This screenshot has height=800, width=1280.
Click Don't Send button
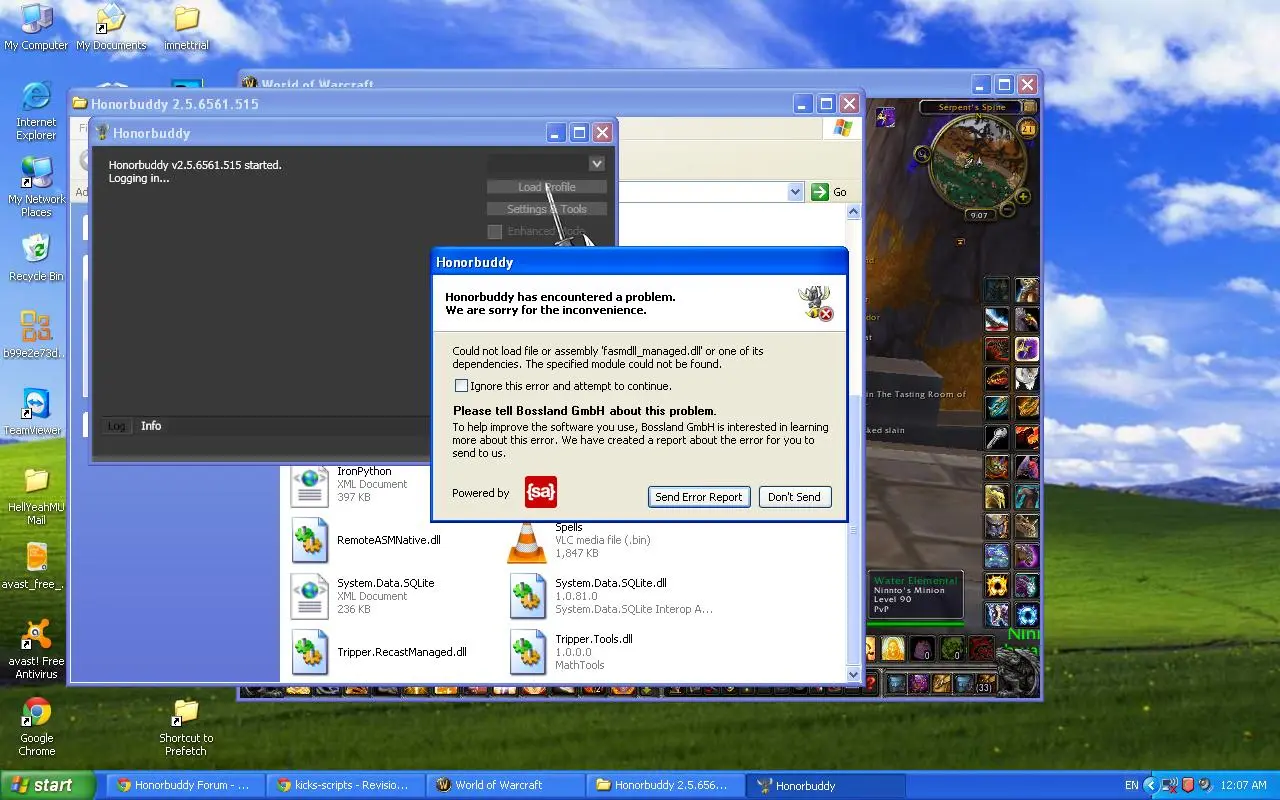pyautogui.click(x=795, y=497)
